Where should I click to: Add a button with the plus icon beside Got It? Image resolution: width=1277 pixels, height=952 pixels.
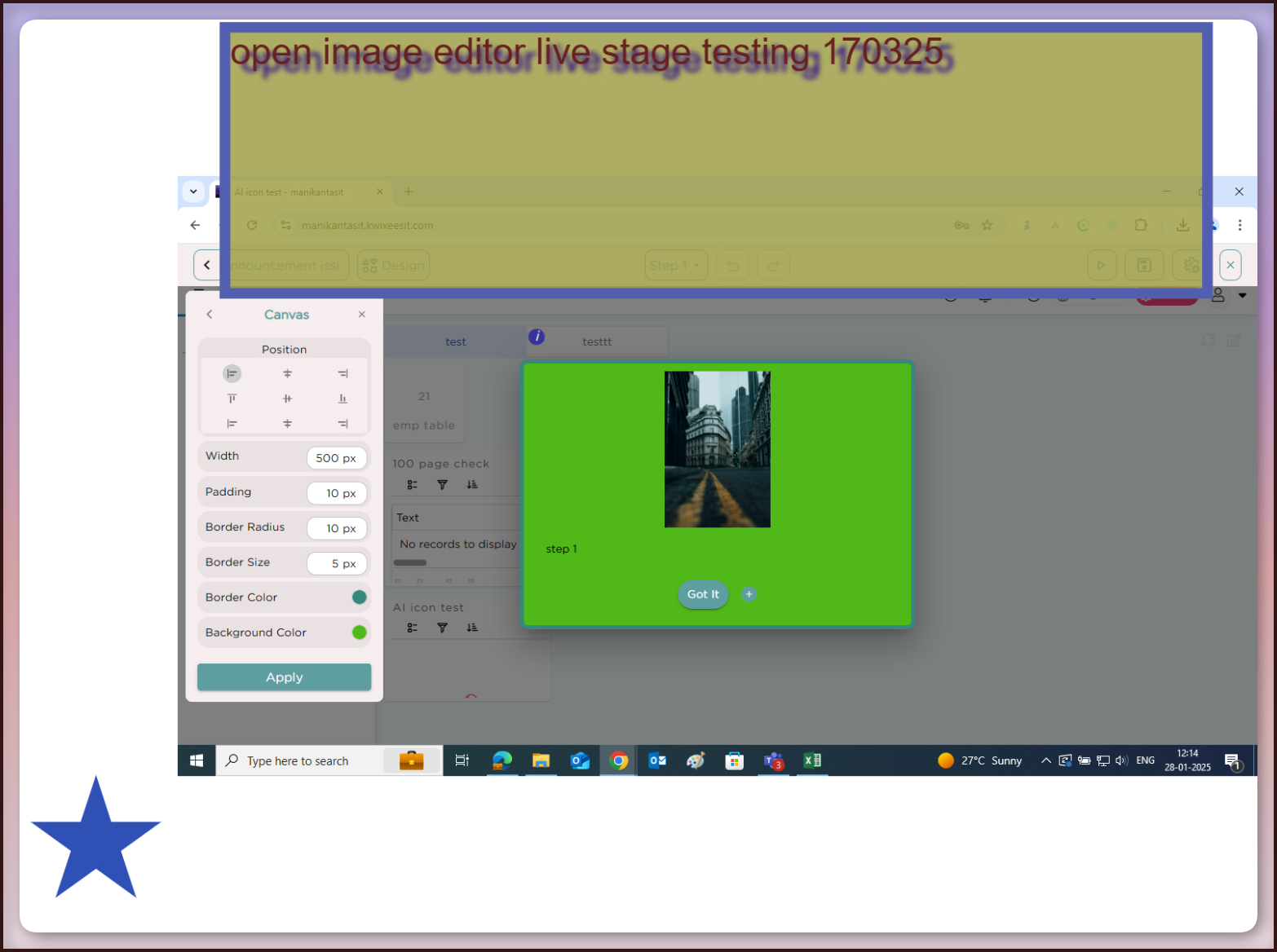749,594
